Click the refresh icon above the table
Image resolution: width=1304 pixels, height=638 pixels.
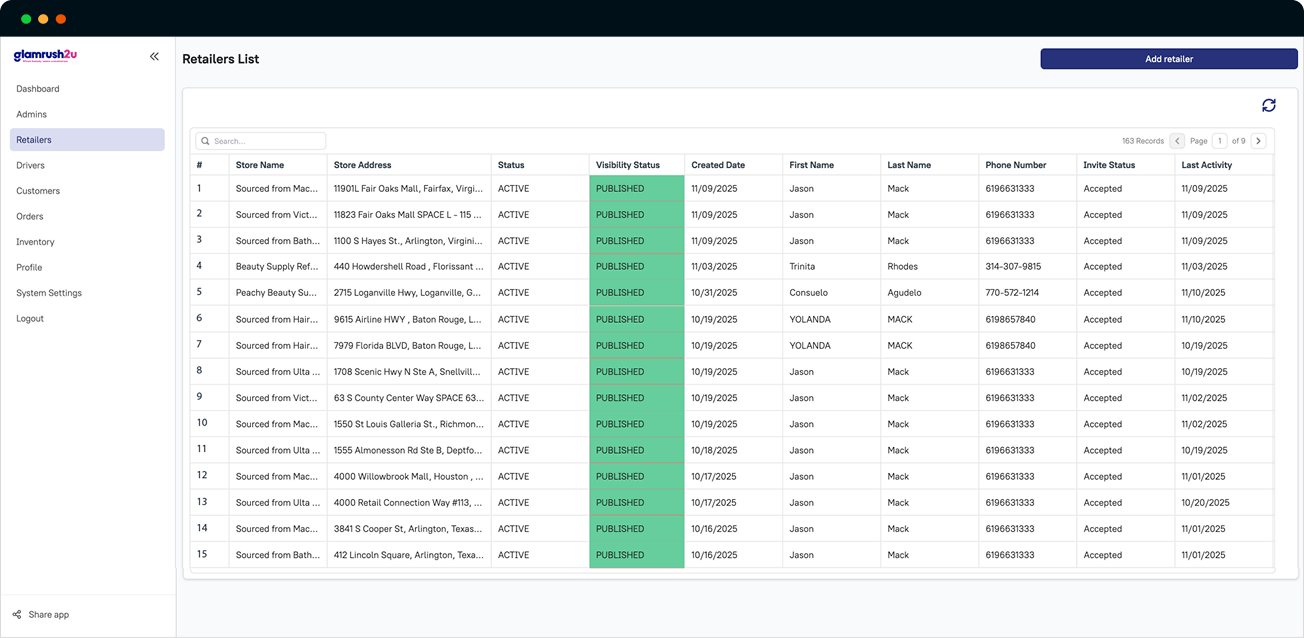point(1268,105)
